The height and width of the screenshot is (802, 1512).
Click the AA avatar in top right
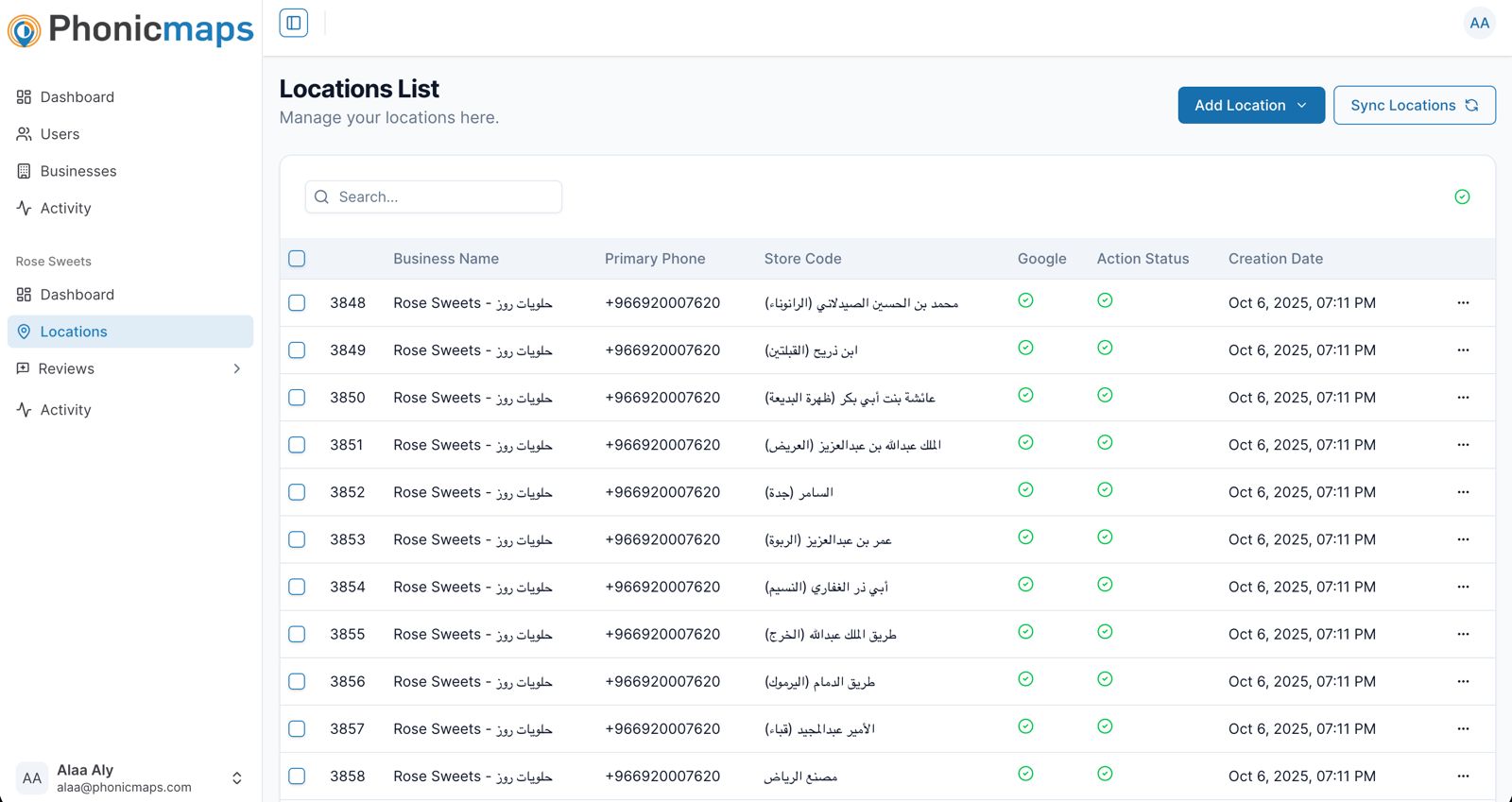[x=1479, y=23]
